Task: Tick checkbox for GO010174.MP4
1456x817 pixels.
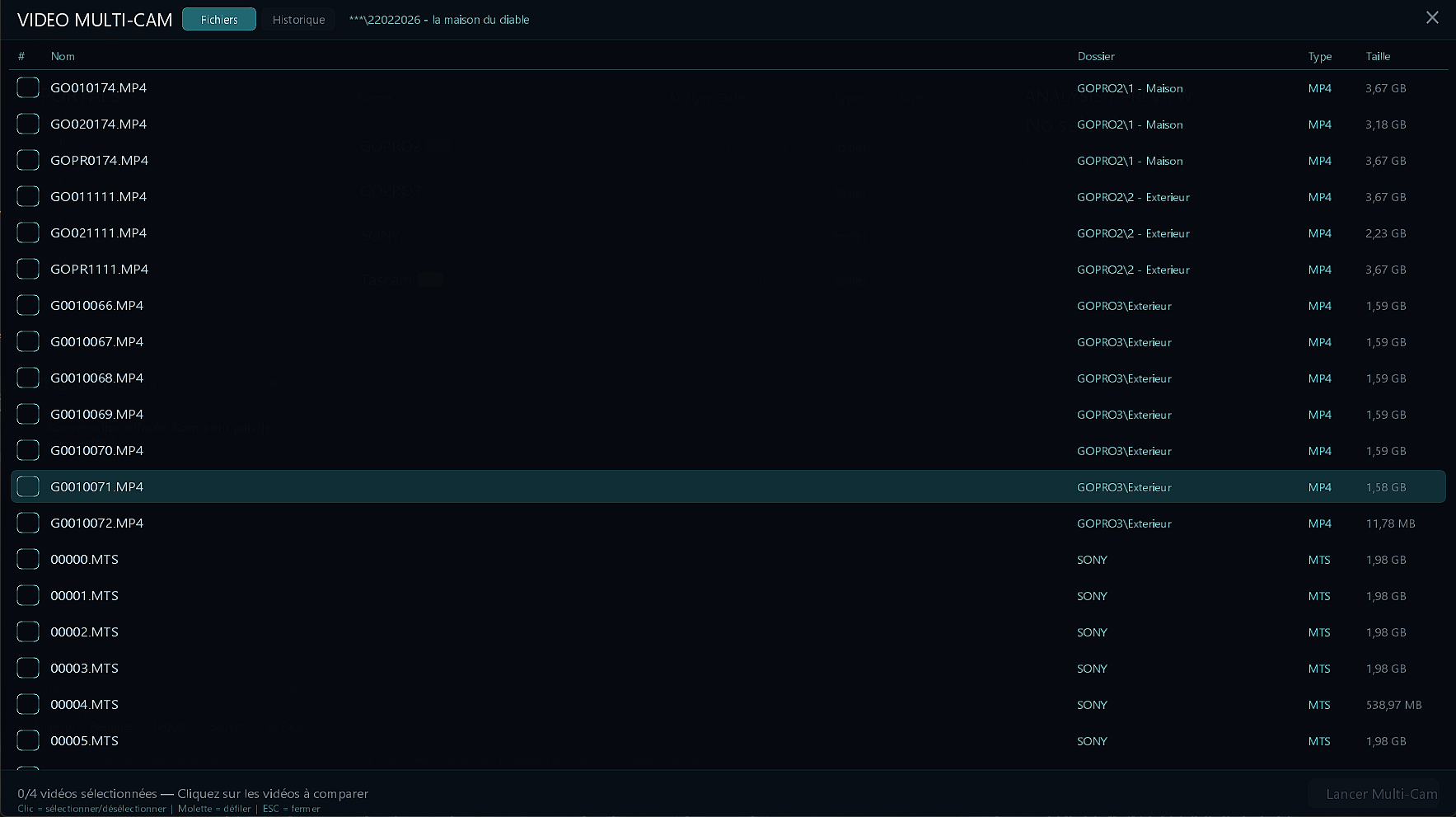Action: (28, 88)
